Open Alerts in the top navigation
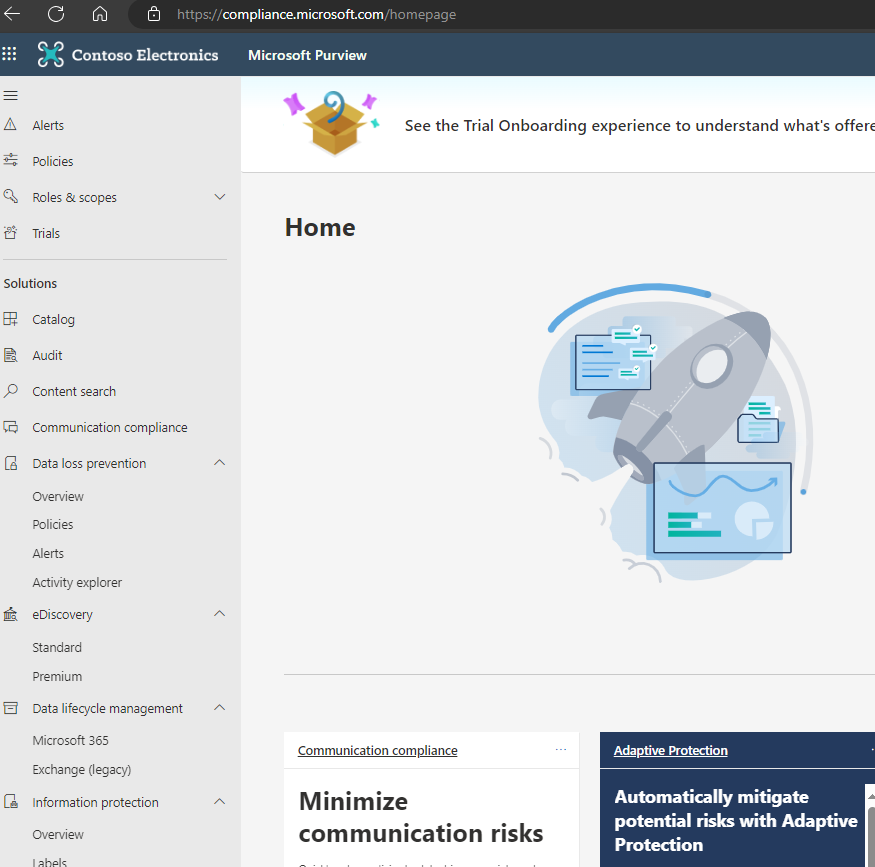The height and width of the screenshot is (867, 875). pos(48,126)
